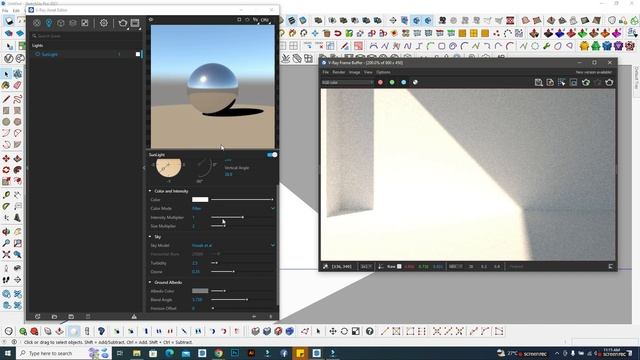Click the Windows Start button
The image size is (640, 360).
tap(7, 353)
